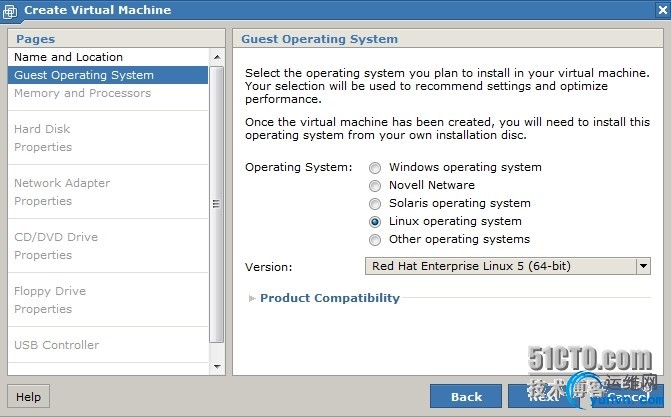
Task: Select Guest Operating System page
Action: click(84, 75)
